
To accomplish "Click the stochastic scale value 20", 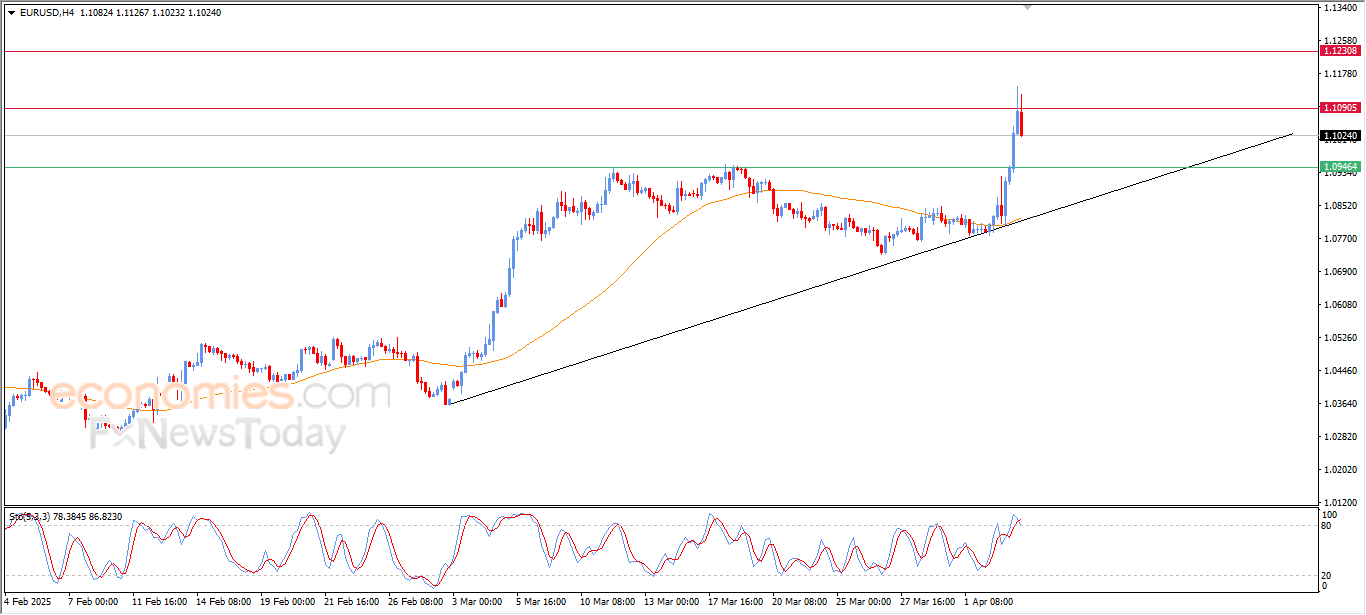I will pyautogui.click(x=1327, y=575).
